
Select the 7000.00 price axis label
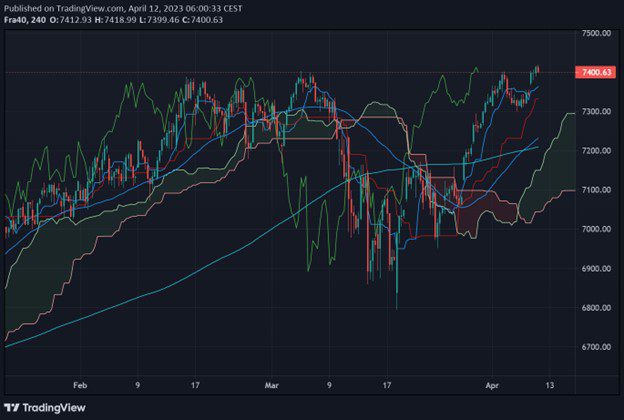pos(596,229)
